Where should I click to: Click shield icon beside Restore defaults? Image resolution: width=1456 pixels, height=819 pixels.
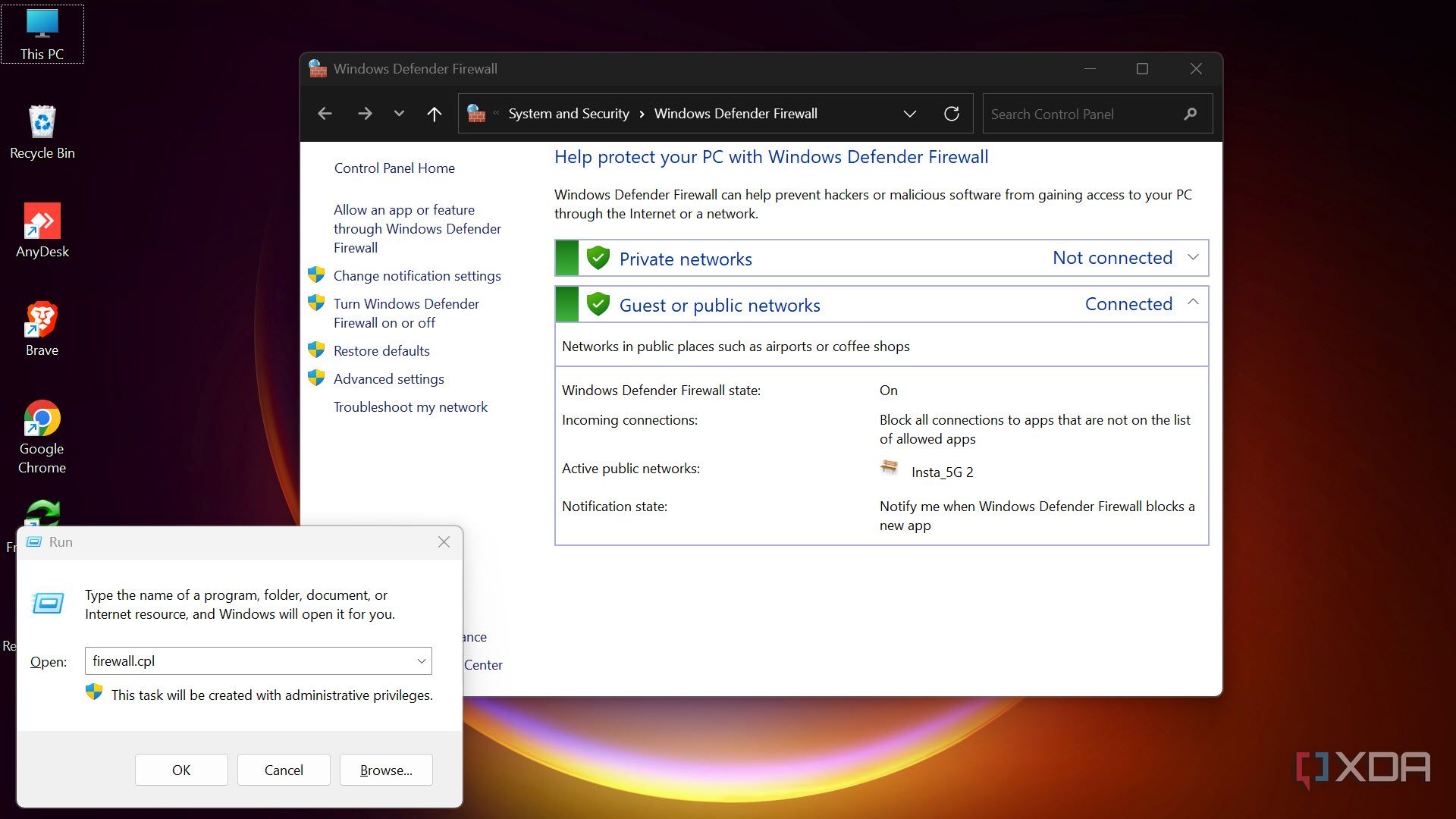pyautogui.click(x=316, y=350)
